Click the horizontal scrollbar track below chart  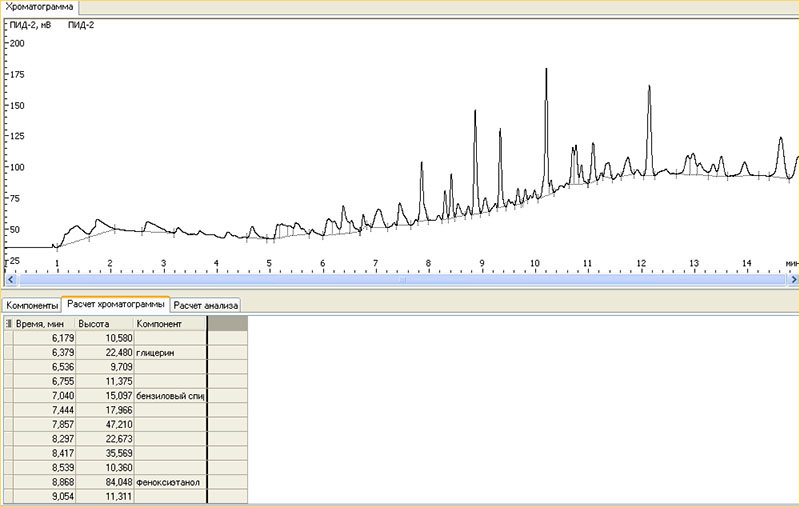point(400,281)
